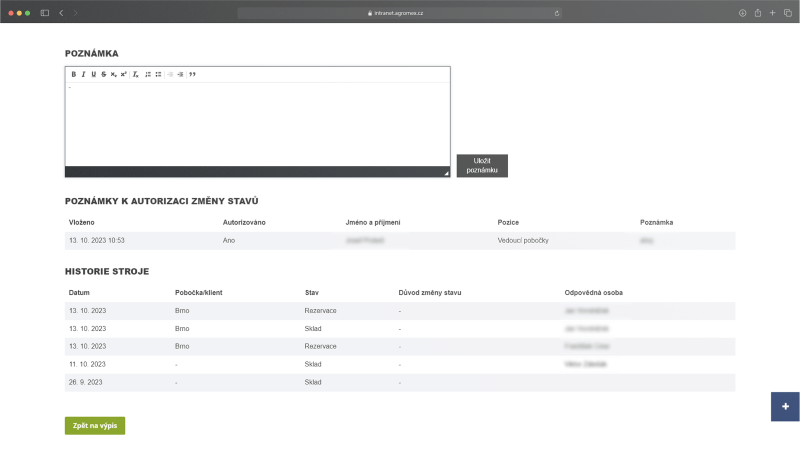
Task: Toggle bold formatting in note editor
Action: click(73, 74)
